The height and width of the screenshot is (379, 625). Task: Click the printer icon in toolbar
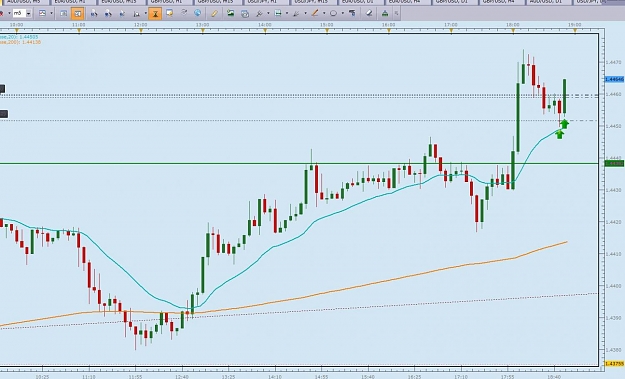tap(245, 14)
